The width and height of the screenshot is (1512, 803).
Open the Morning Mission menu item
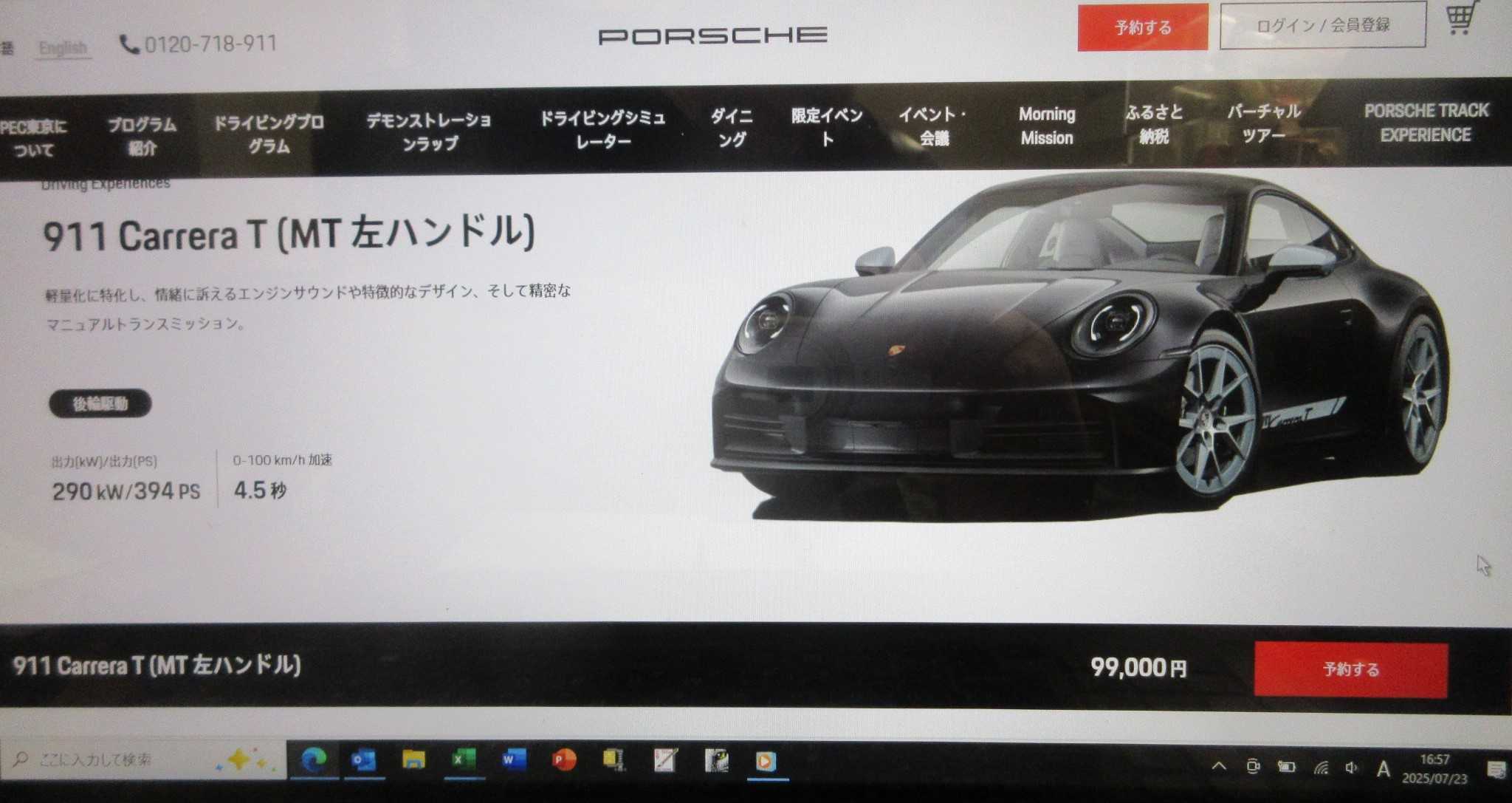[x=1046, y=126]
